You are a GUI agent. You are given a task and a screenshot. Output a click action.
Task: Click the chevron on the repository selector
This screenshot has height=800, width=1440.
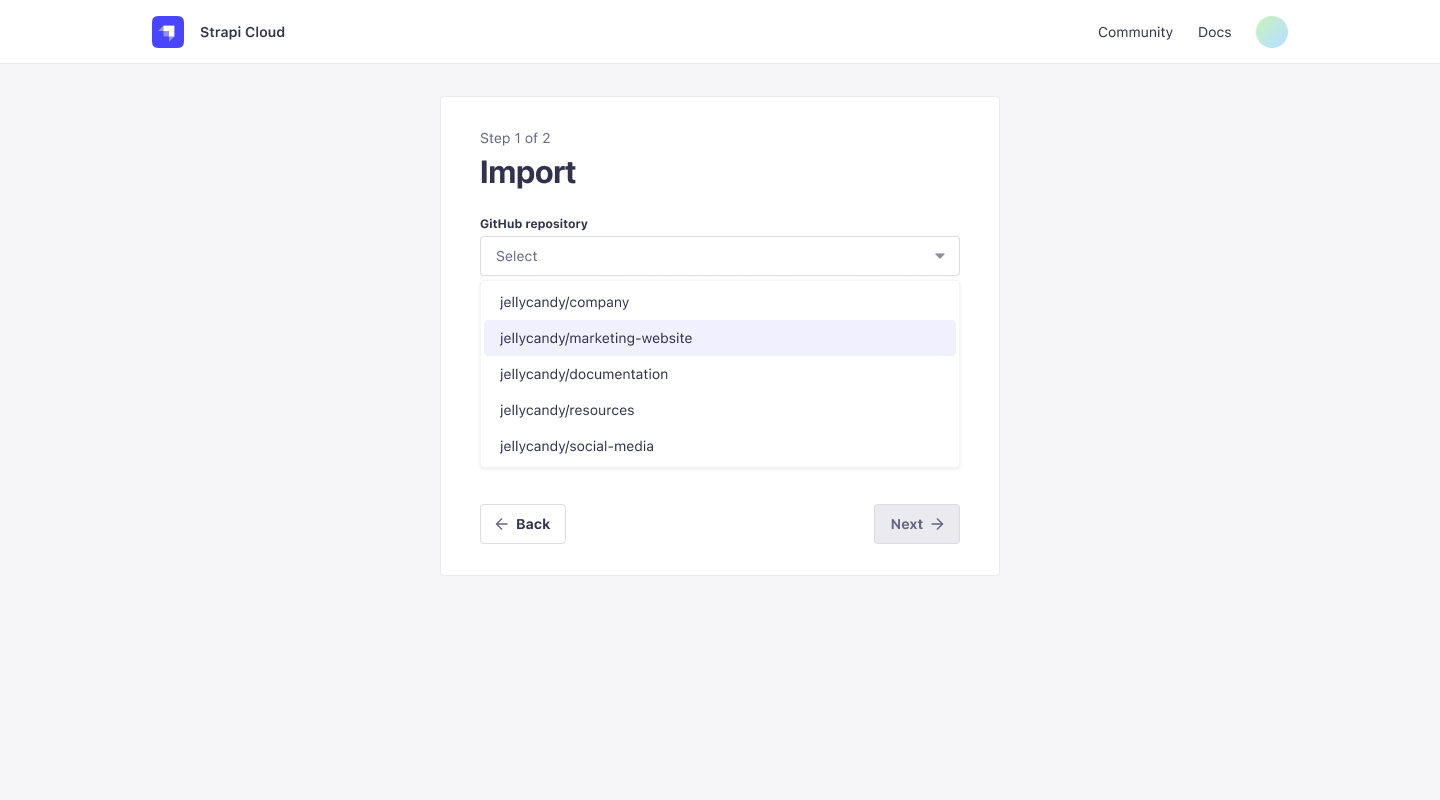click(x=940, y=256)
